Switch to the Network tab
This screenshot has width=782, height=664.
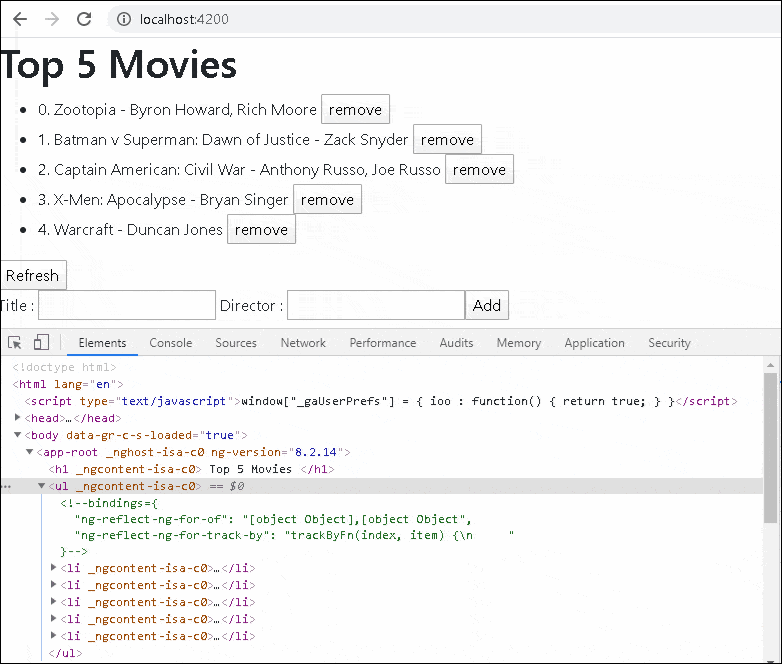coord(303,343)
